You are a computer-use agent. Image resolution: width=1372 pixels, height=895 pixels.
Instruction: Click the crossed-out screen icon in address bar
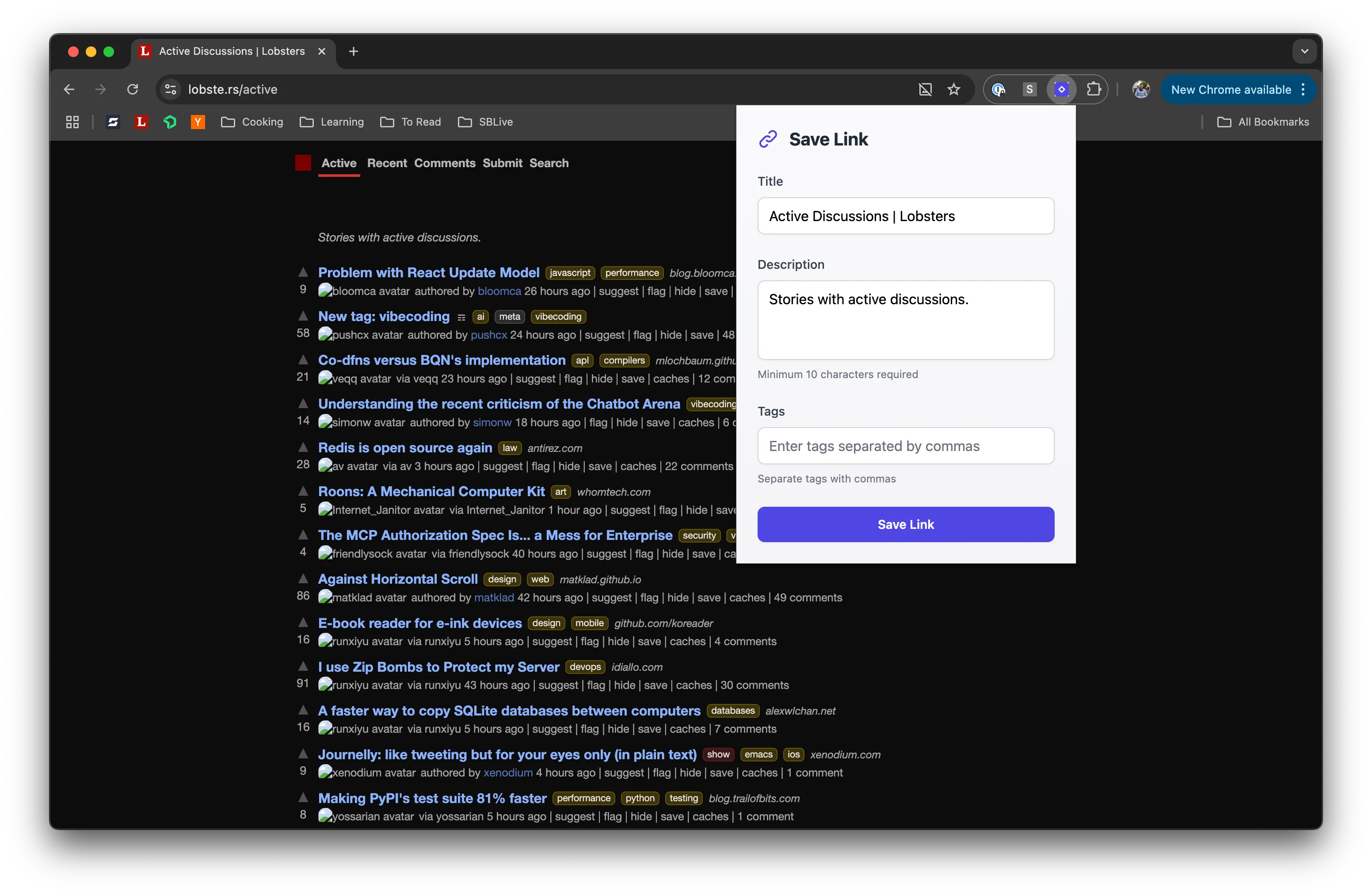point(925,89)
